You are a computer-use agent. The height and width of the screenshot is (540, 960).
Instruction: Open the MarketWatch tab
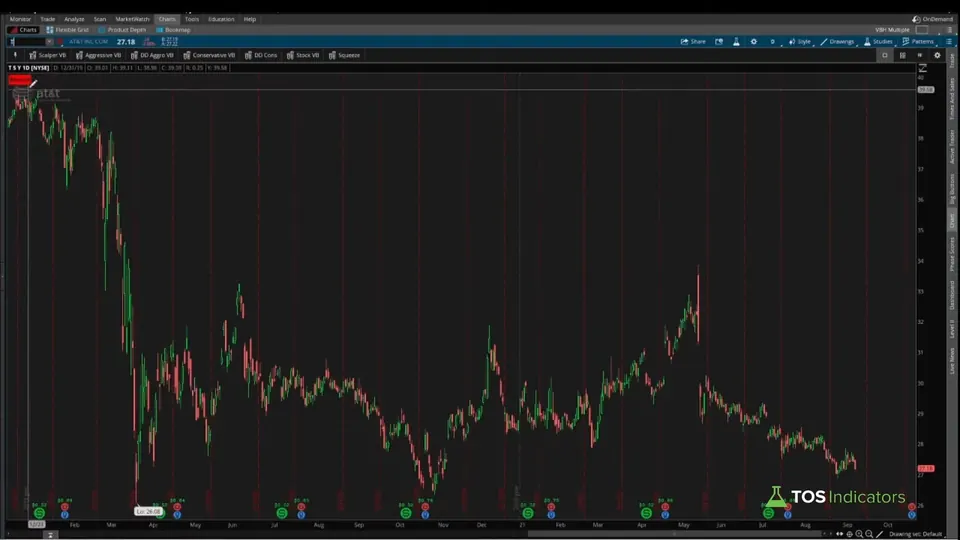[x=132, y=19]
